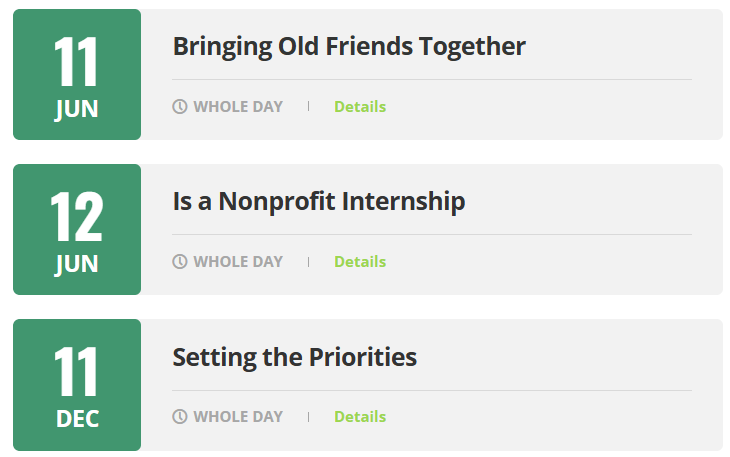Click the JUN month label under 11
Image resolution: width=730 pixels, height=457 pixels.
[77, 109]
